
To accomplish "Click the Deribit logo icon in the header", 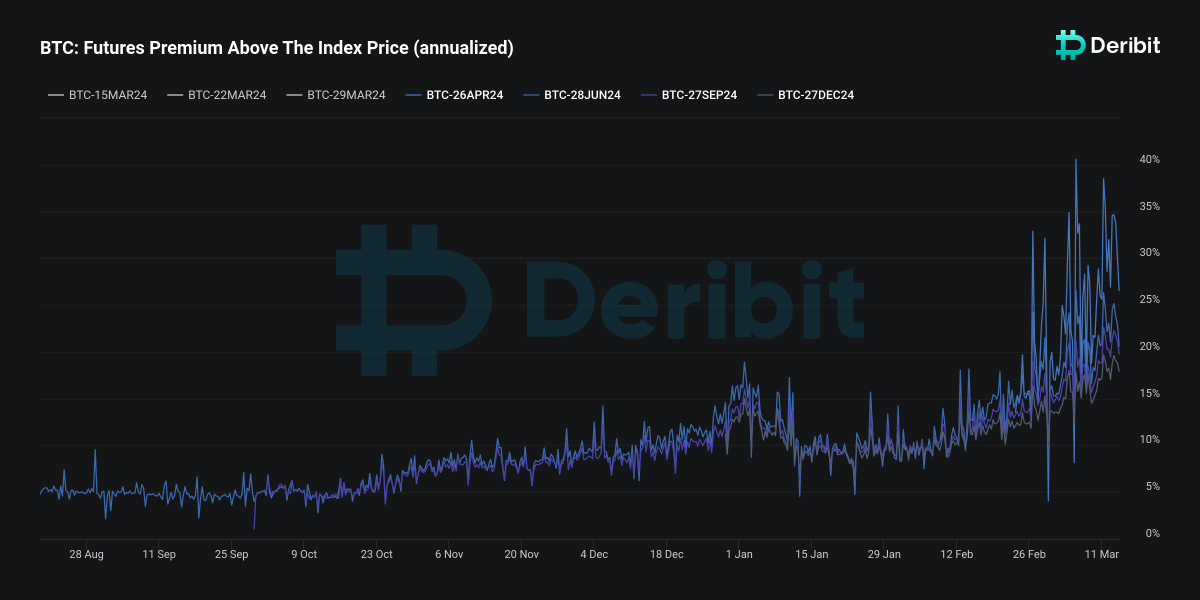I will pyautogui.click(x=1070, y=45).
